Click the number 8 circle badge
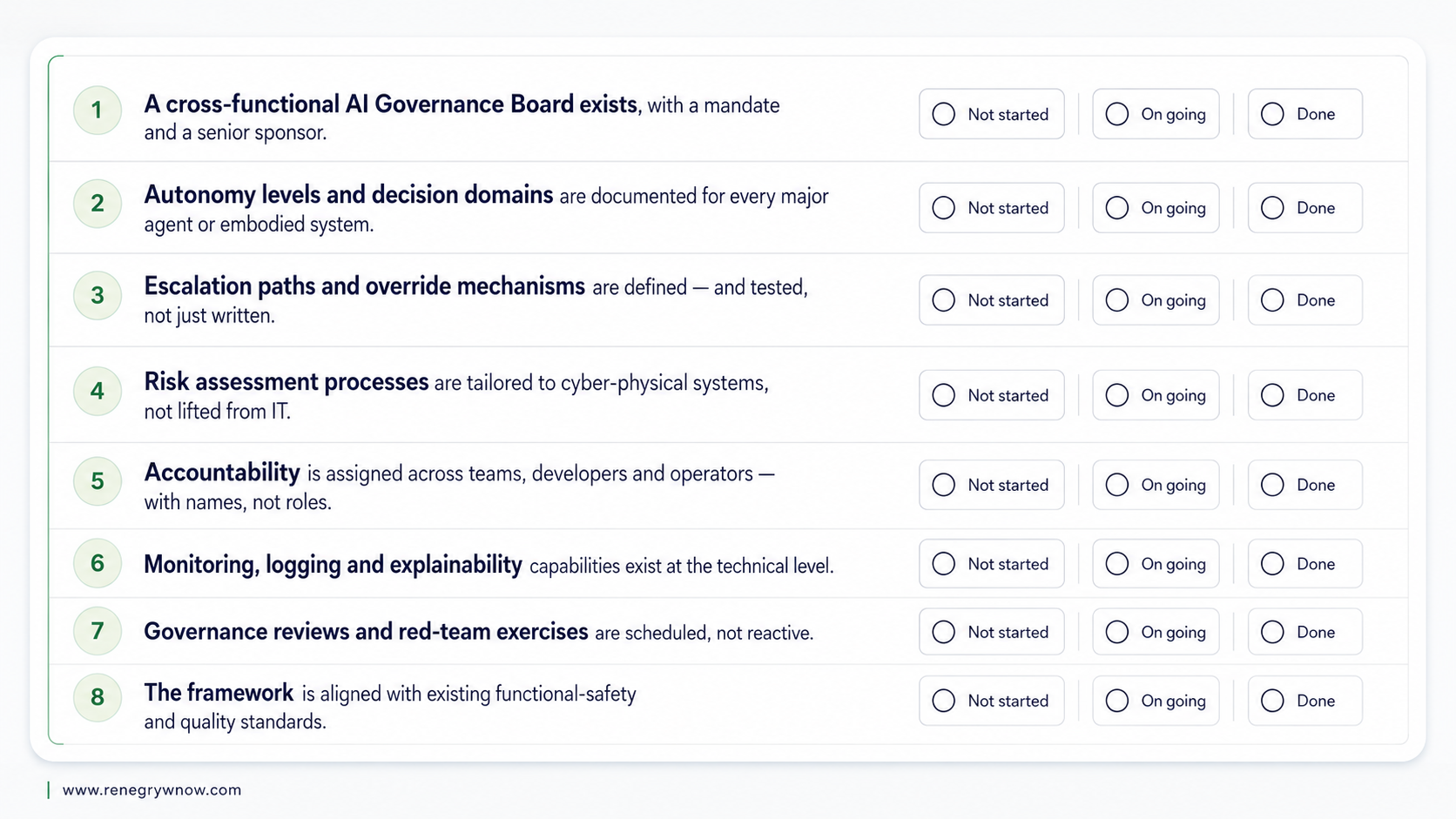Viewport: 1456px width, 819px height. pyautogui.click(x=98, y=697)
